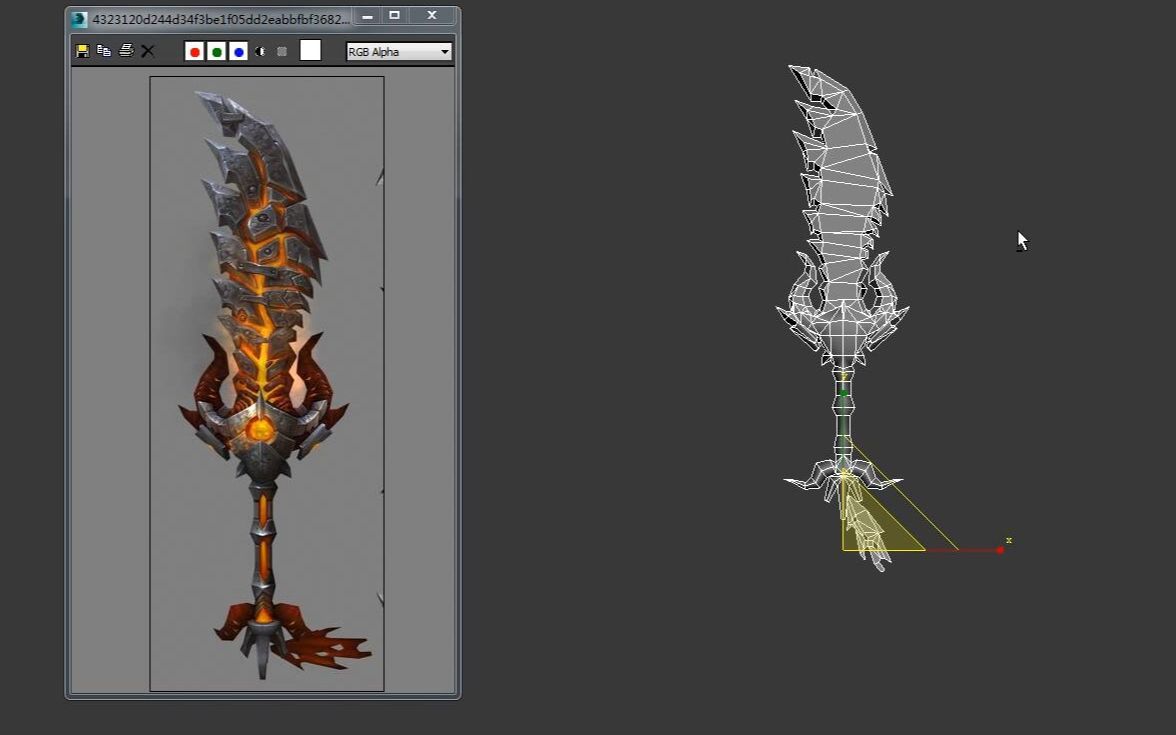Image resolution: width=1176 pixels, height=735 pixels.
Task: Toggle the green channel display
Action: tap(216, 51)
